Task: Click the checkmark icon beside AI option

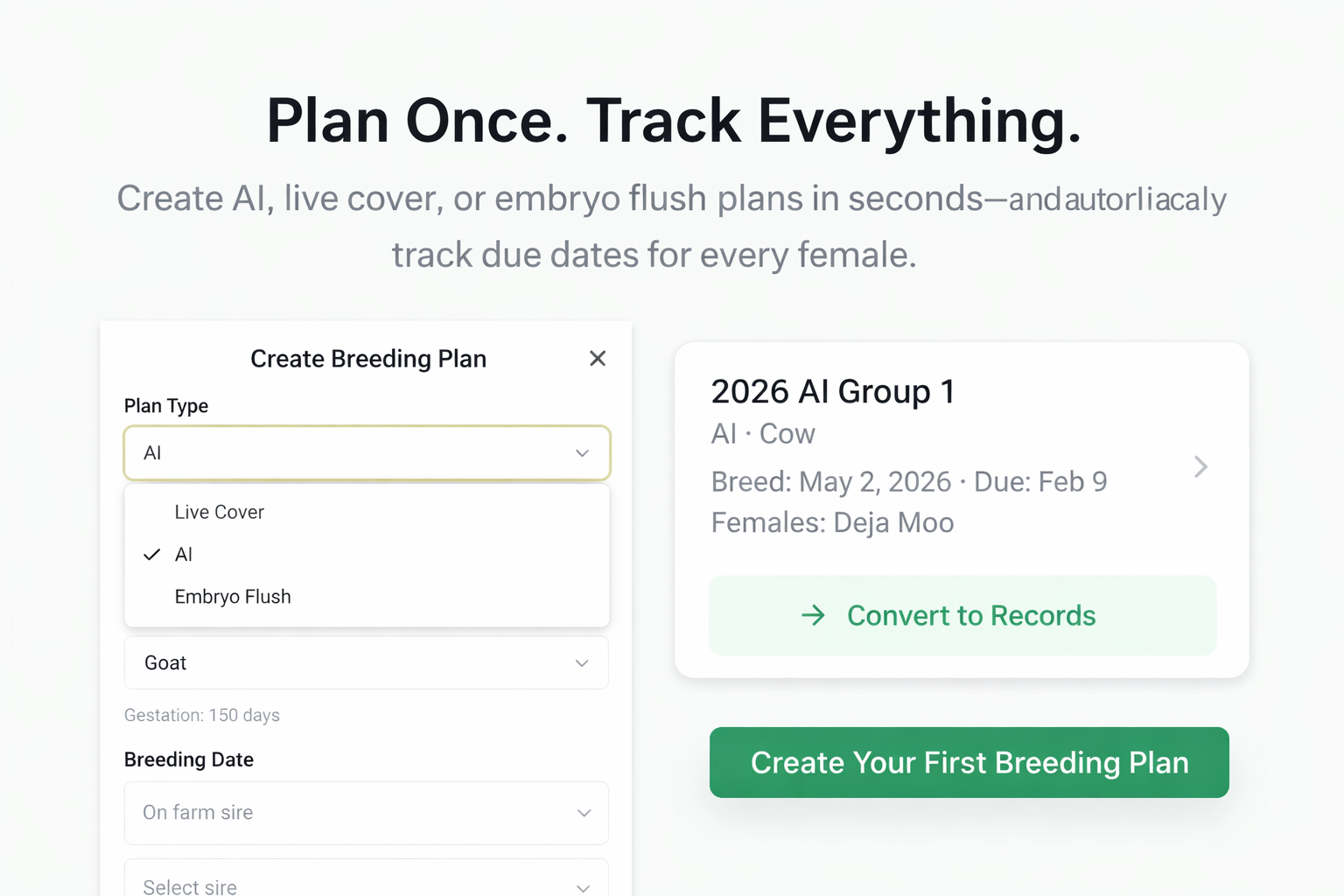Action: click(152, 555)
